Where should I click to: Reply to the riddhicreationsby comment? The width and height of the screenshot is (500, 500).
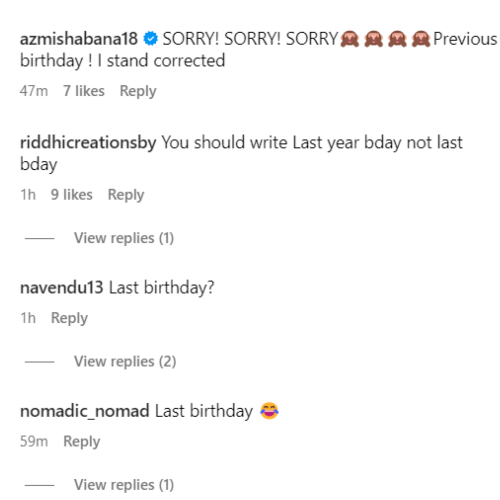click(x=126, y=195)
